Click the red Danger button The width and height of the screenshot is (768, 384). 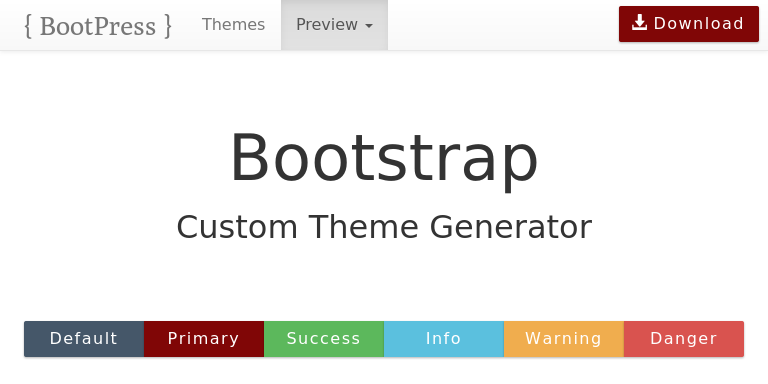coord(684,339)
